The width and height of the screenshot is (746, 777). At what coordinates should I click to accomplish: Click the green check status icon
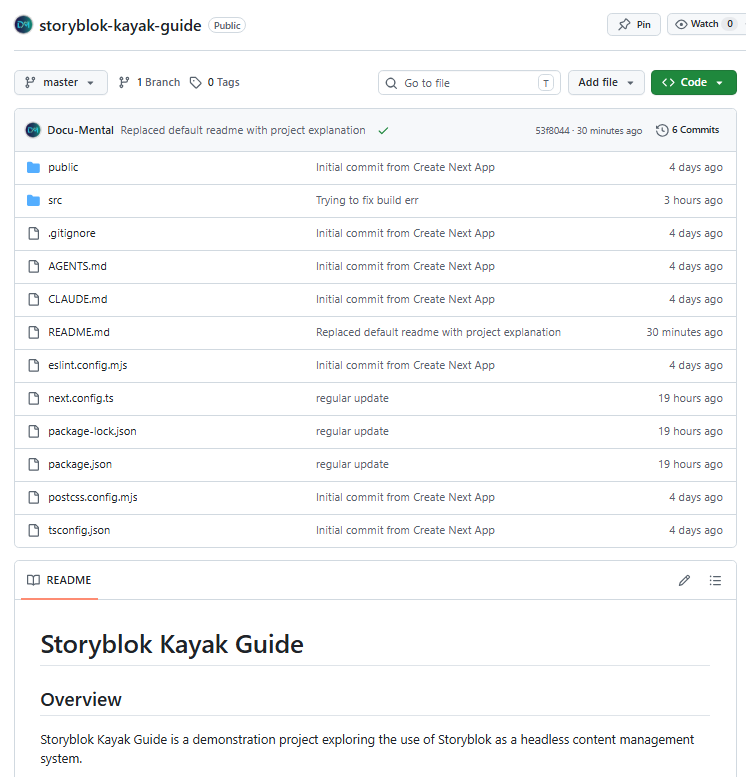383,131
